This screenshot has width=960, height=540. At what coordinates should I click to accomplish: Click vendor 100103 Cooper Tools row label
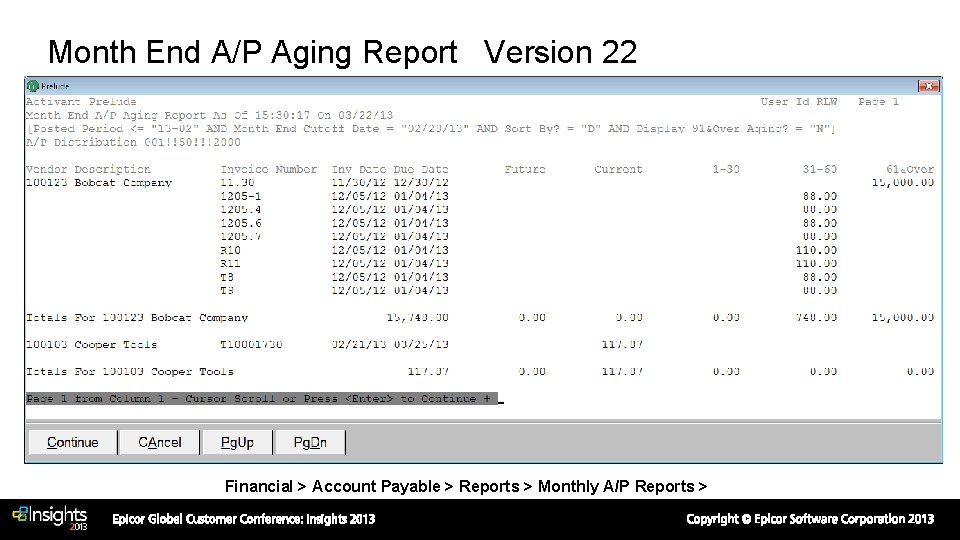(91, 344)
